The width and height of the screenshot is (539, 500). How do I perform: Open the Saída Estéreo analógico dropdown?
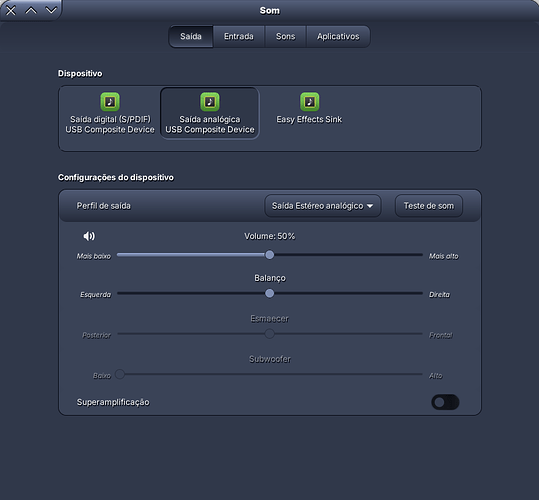click(x=322, y=206)
